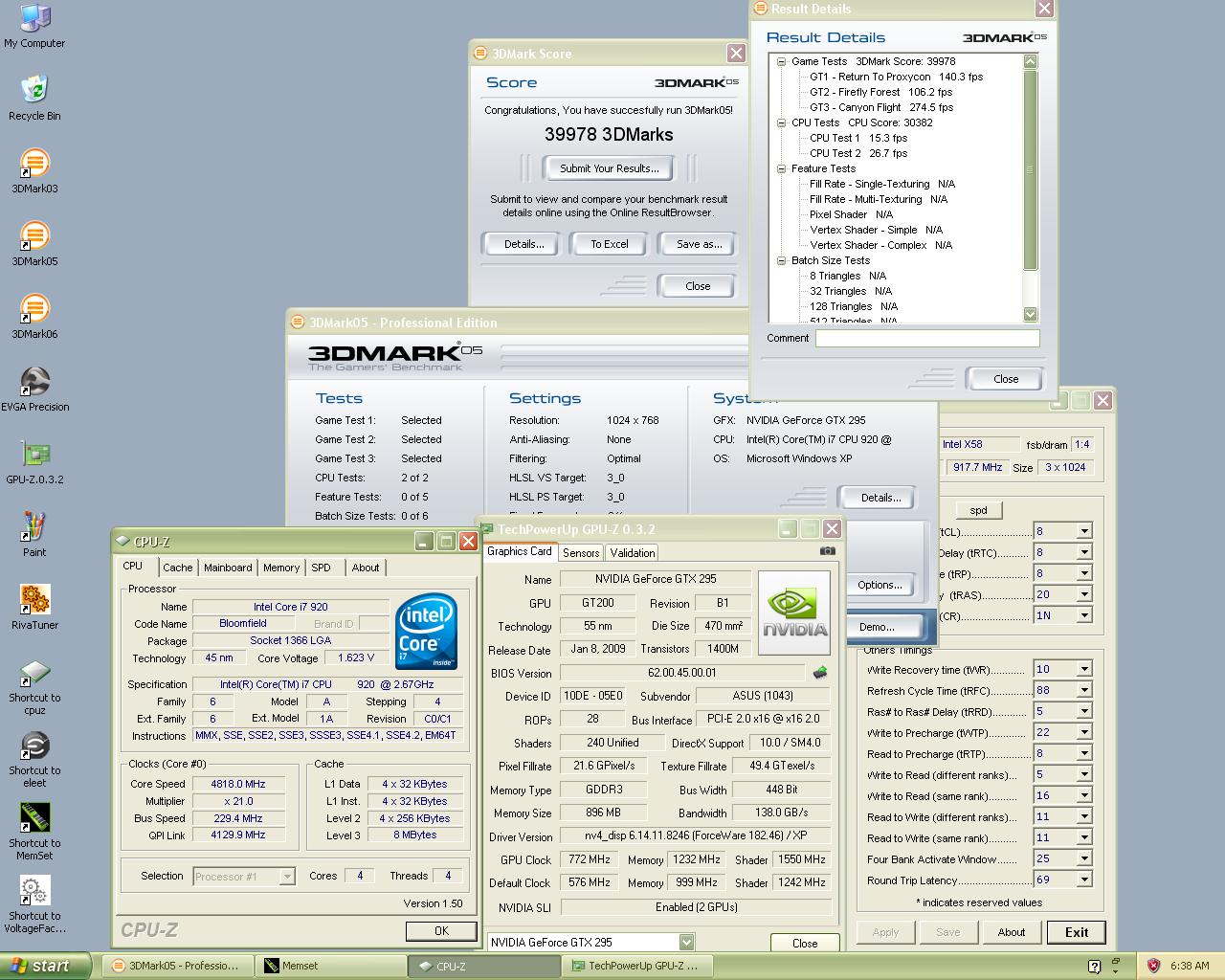Select the 3DMark05 desktop shortcut

(34, 244)
